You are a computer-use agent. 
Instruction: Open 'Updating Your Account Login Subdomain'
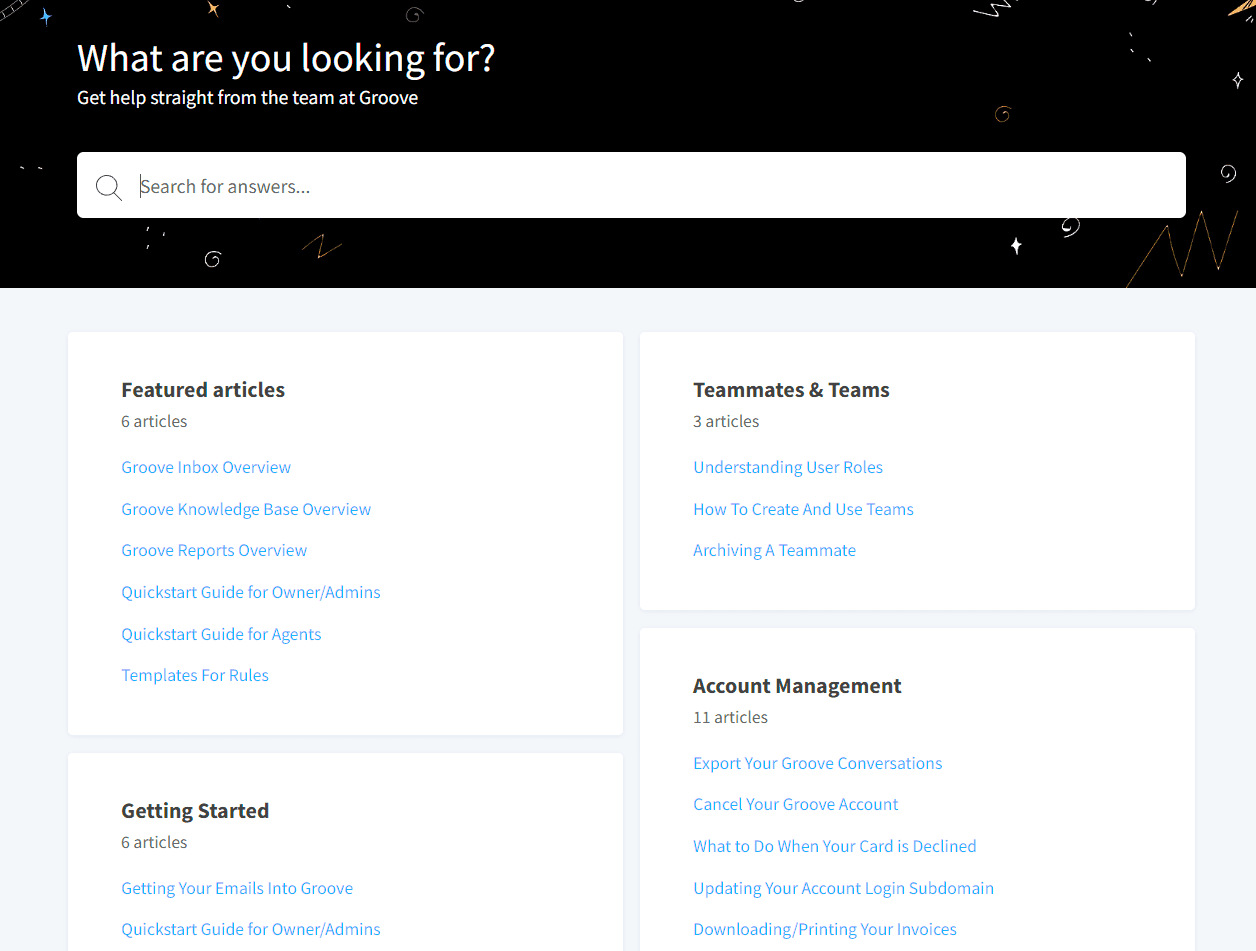click(843, 888)
